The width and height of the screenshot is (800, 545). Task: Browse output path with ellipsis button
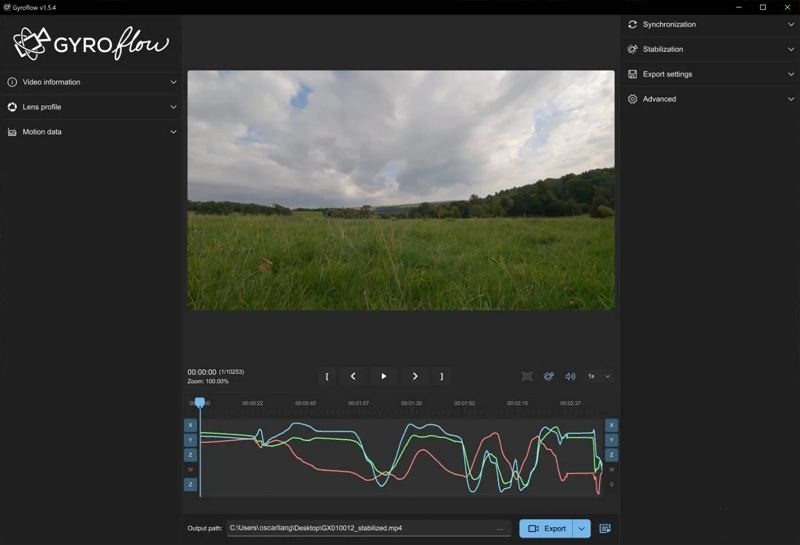tap(500, 529)
